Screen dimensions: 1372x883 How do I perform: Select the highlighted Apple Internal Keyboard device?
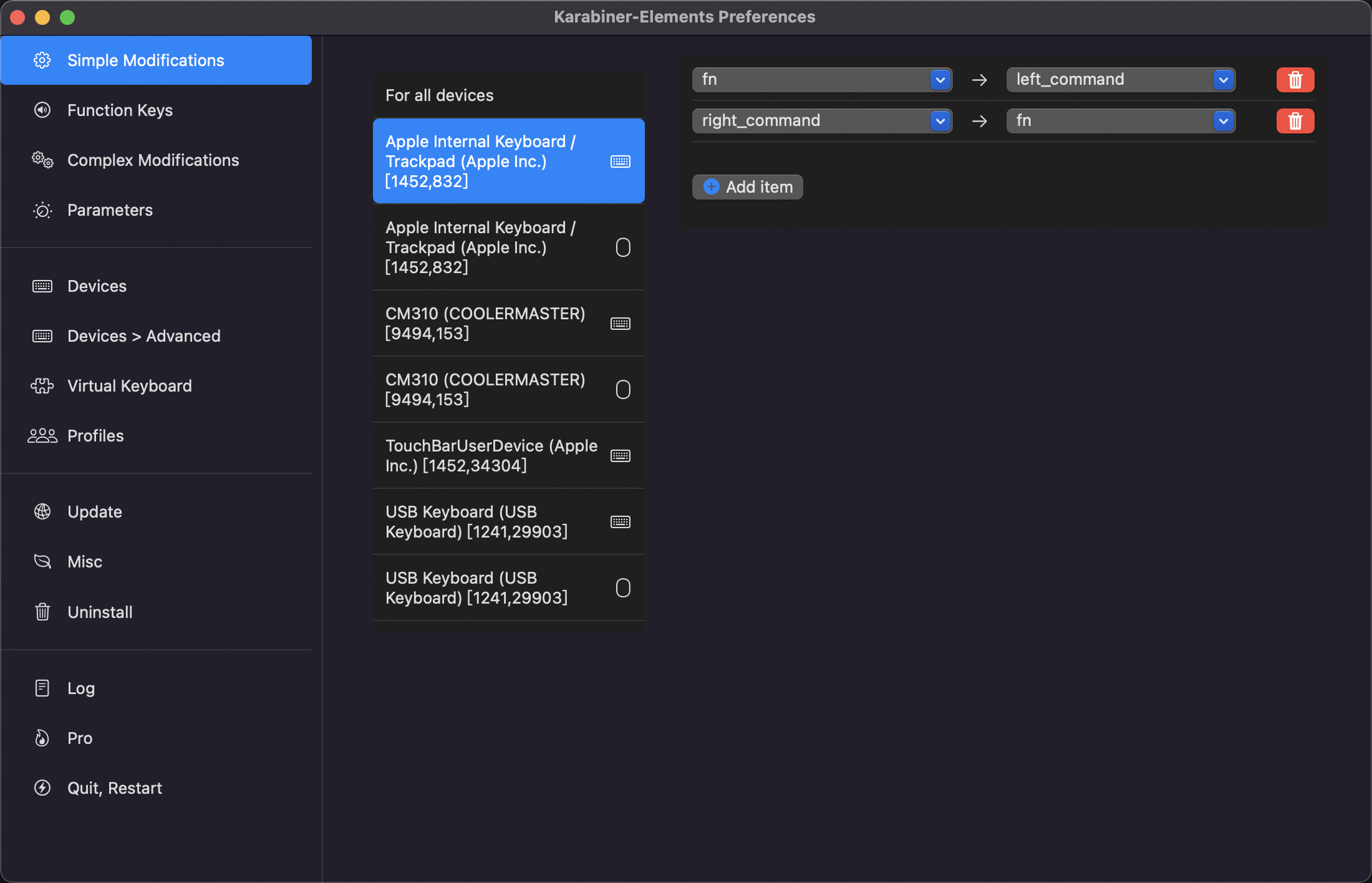(x=509, y=162)
